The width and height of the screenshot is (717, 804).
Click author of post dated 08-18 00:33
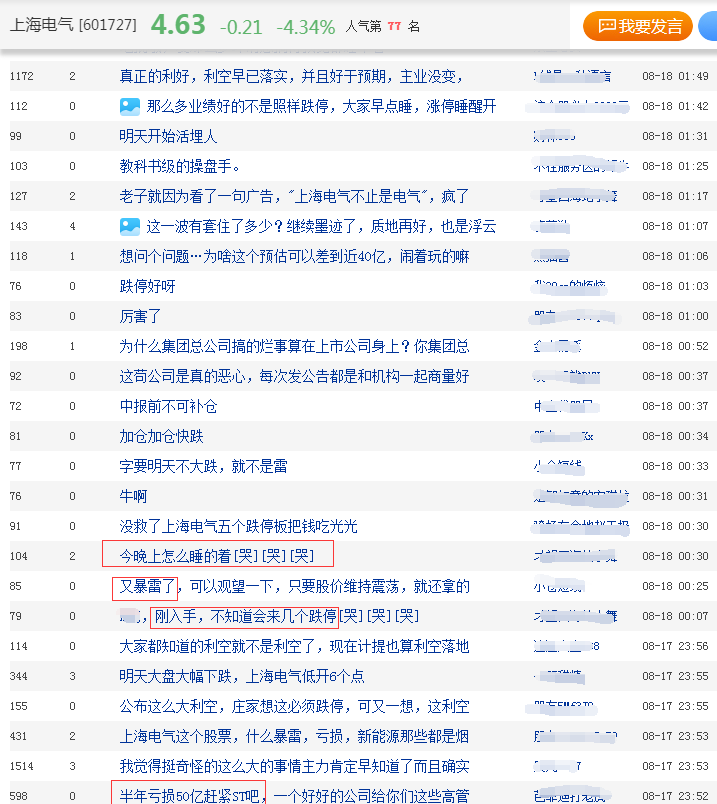tap(558, 467)
